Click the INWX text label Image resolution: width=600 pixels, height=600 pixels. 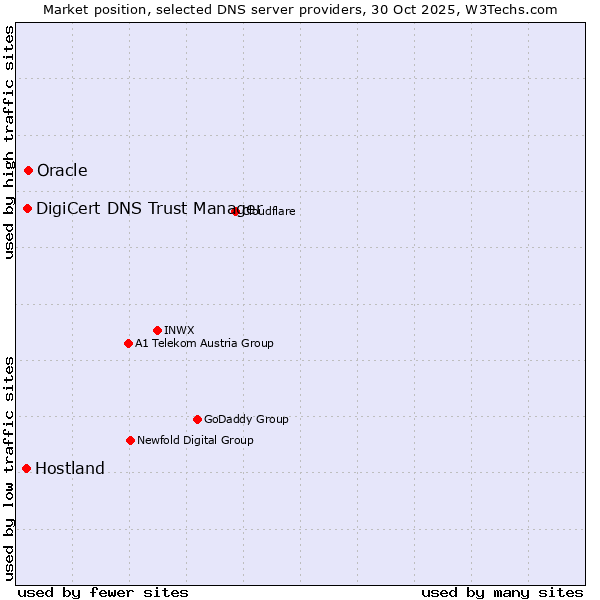(179, 330)
